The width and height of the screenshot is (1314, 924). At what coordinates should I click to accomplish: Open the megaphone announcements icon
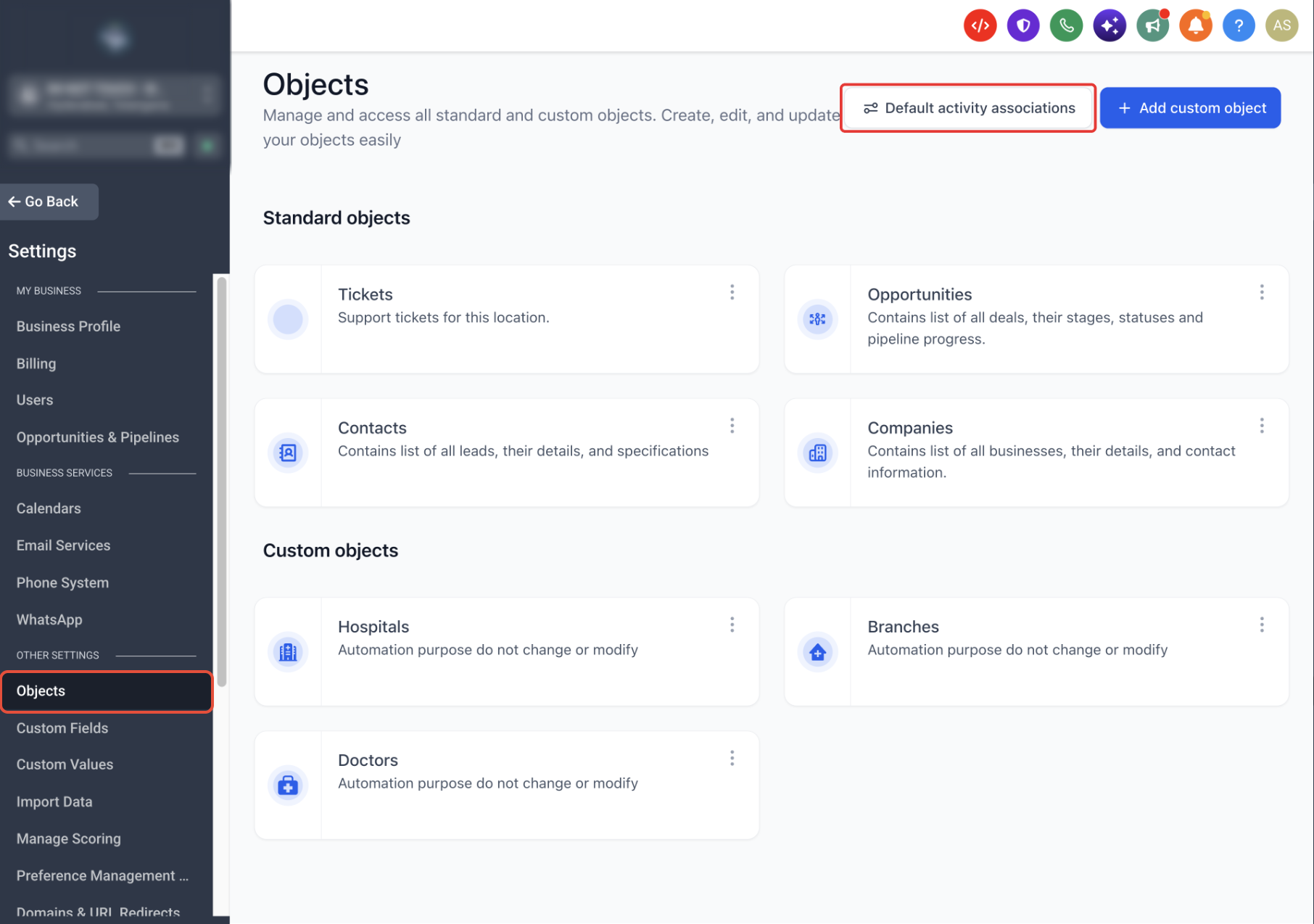[1152, 26]
